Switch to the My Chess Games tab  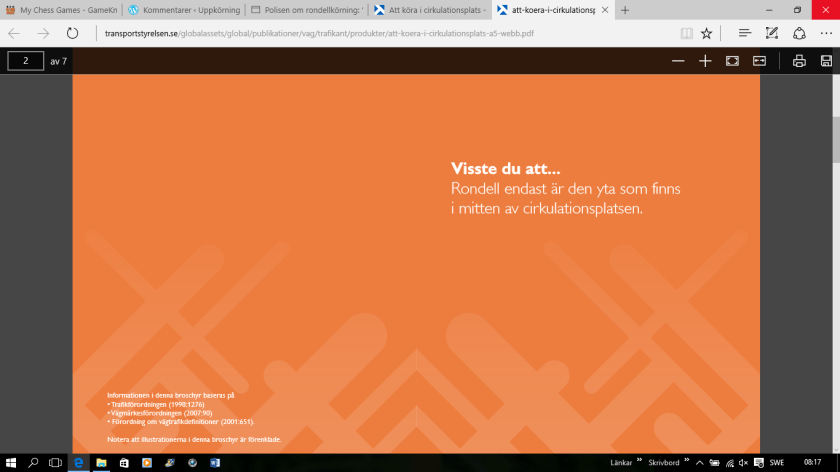(60, 10)
